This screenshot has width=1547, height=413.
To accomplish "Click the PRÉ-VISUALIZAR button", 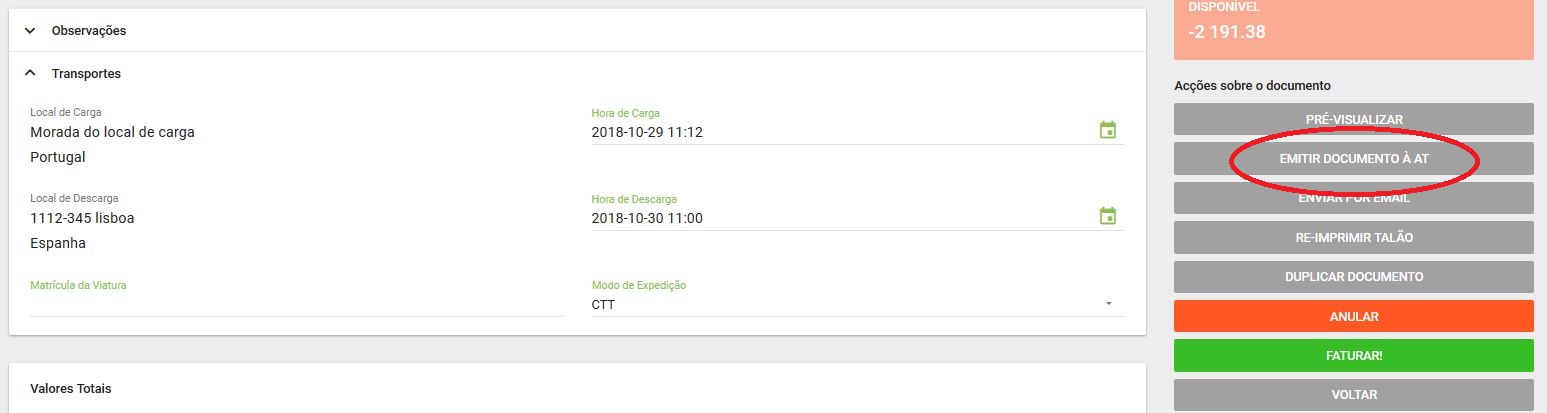I will click(x=1354, y=119).
